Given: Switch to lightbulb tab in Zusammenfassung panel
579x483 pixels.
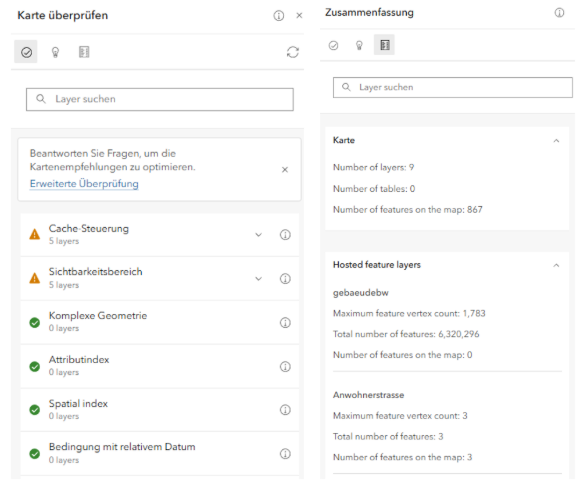Looking at the screenshot, I should click(x=359, y=45).
